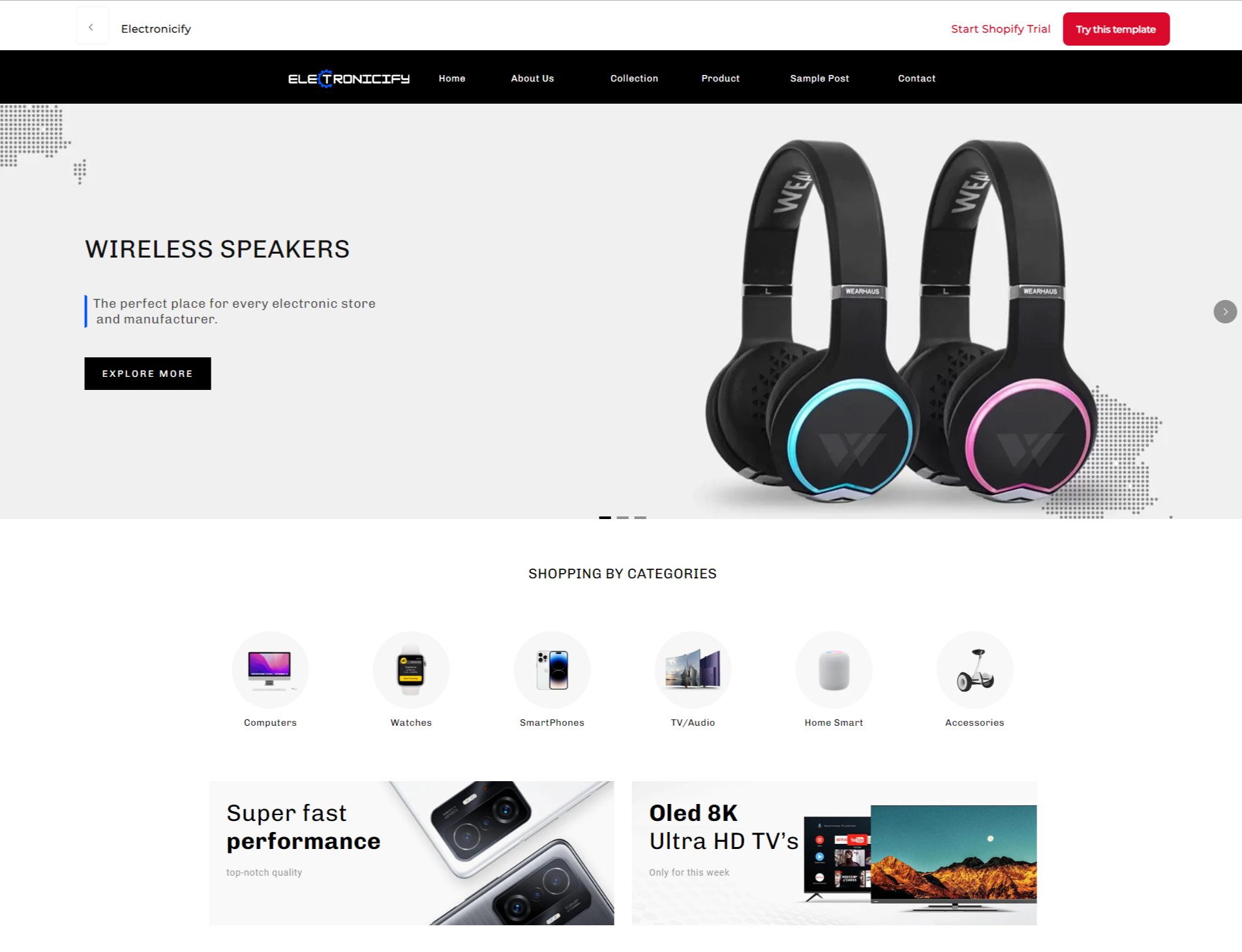The width and height of the screenshot is (1242, 952).
Task: Select the Home Smart category icon
Action: pos(834,670)
